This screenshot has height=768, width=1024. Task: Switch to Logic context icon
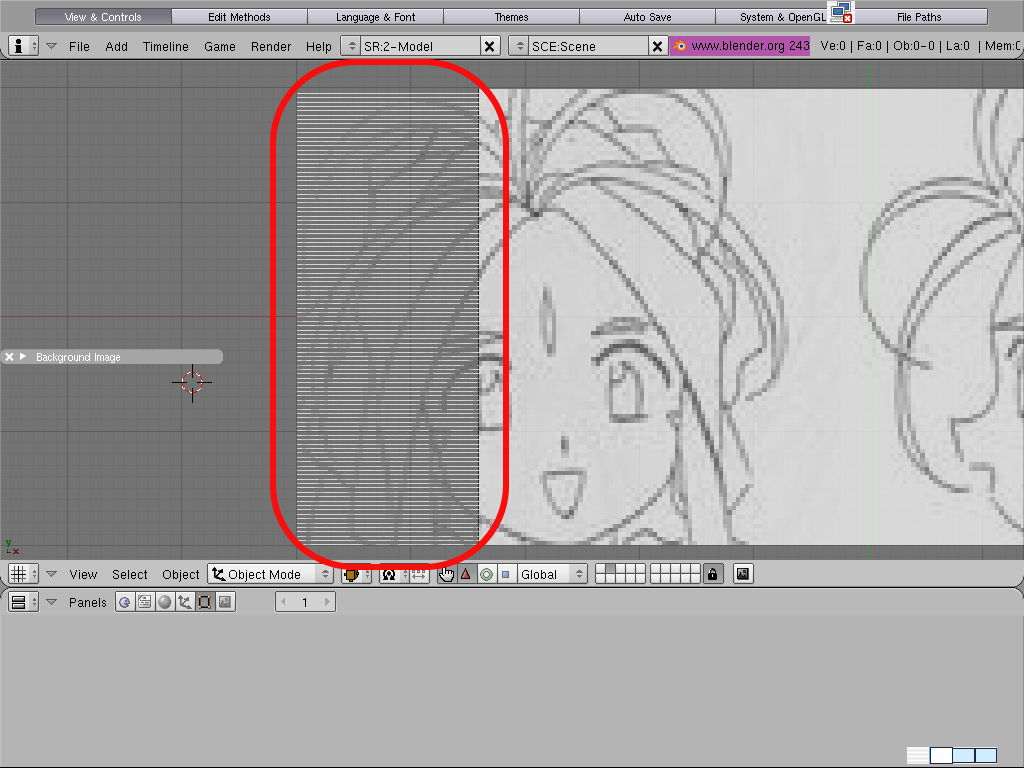(x=125, y=601)
